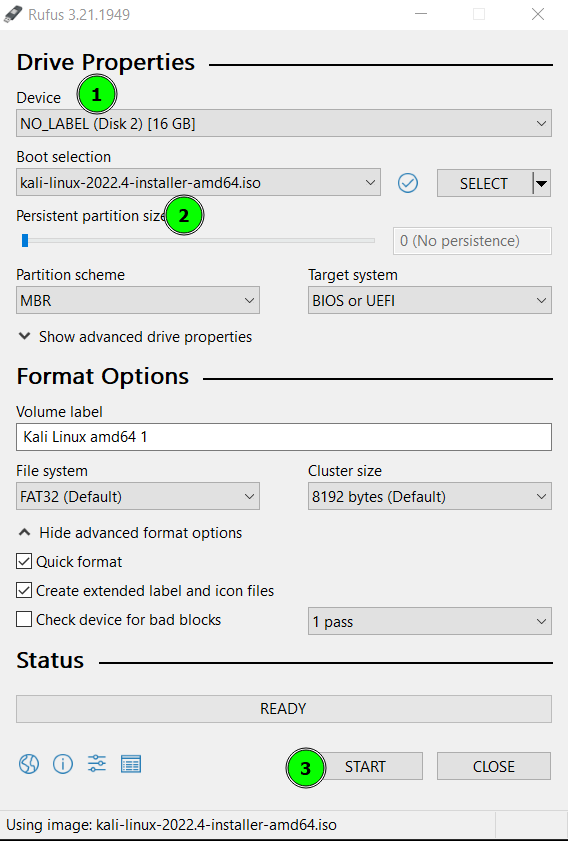Click the Volume label text field
Screen dimensions: 568x841
tap(284, 437)
